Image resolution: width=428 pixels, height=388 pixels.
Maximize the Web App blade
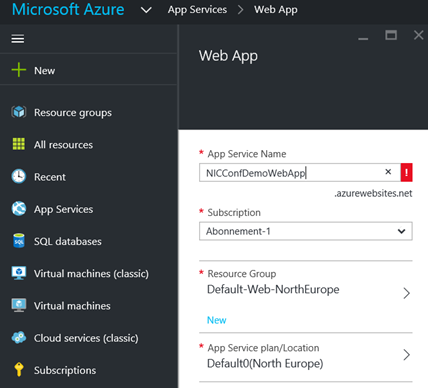tap(391, 35)
